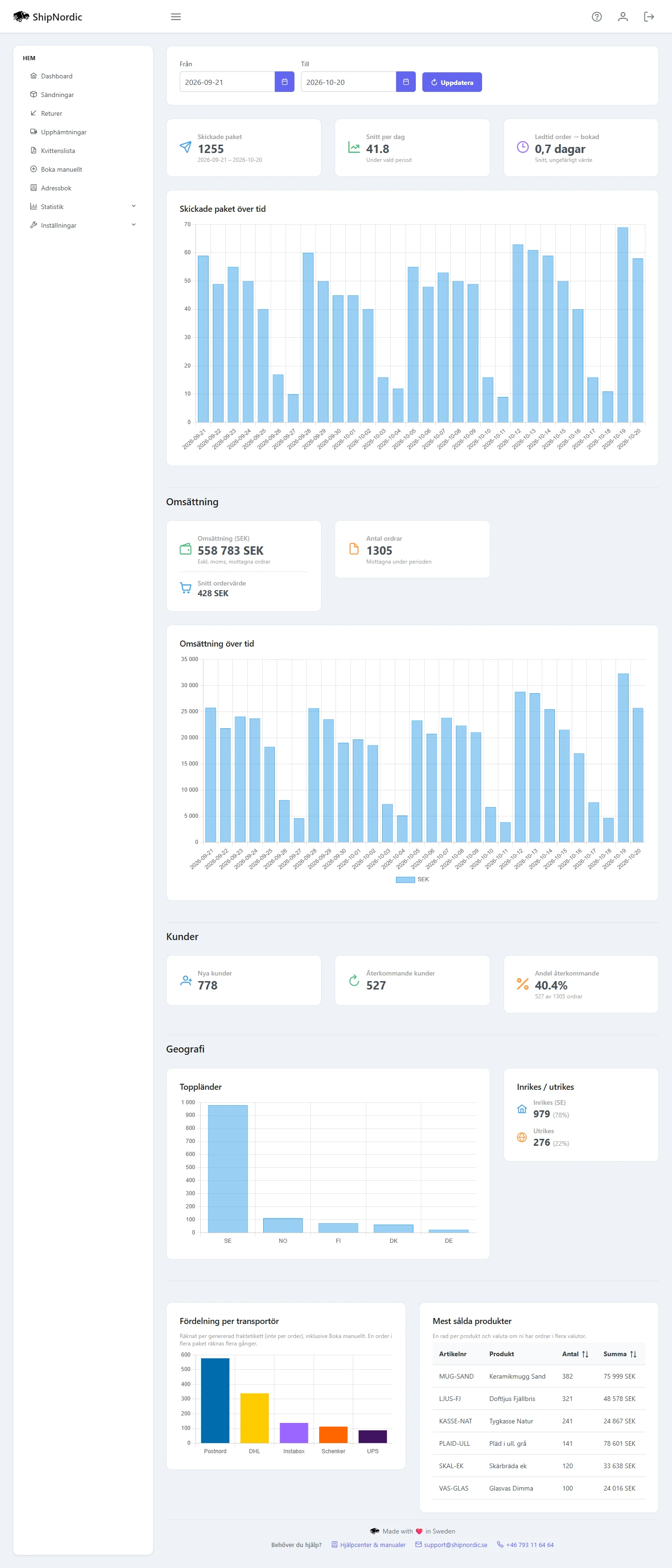
Task: Click the logout icon in header
Action: tap(649, 17)
